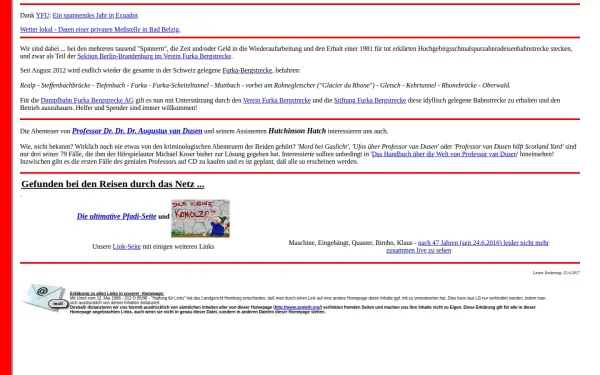Image resolution: width=600 pixels, height=375 pixels.
Task: Open the Link-Seite link
Action: [127, 246]
